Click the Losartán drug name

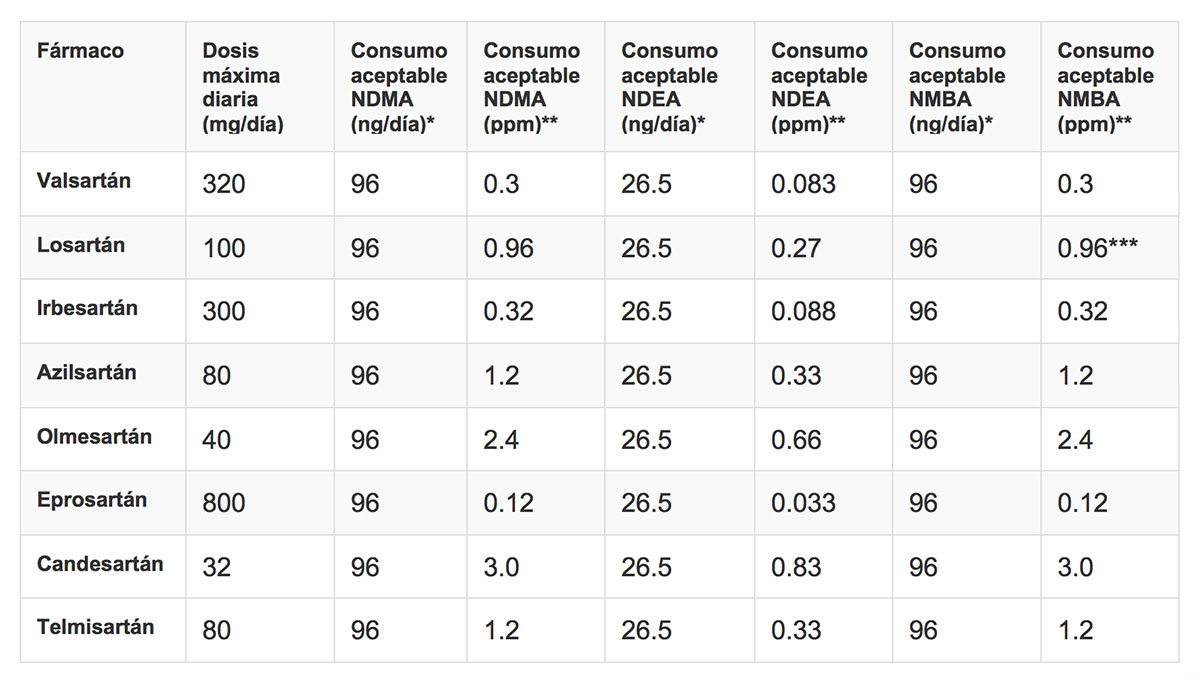coord(81,245)
